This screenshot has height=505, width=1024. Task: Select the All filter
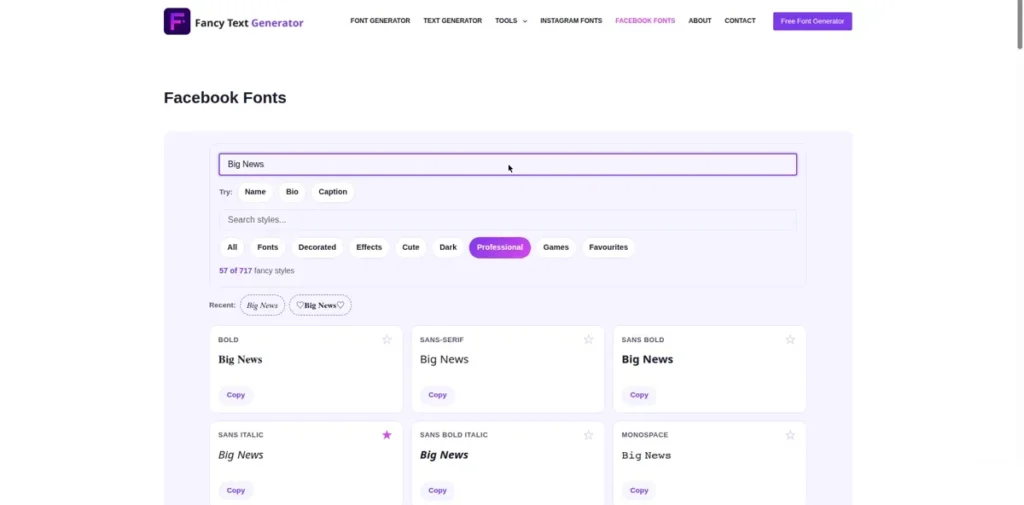232,248
